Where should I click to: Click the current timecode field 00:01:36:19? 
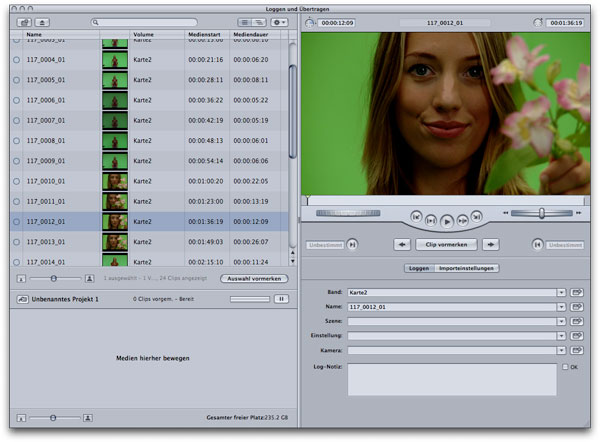[566, 23]
